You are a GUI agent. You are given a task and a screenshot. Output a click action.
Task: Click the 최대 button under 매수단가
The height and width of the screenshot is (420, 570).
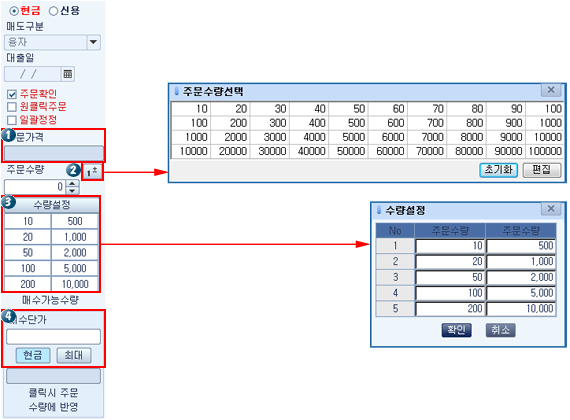(x=74, y=355)
